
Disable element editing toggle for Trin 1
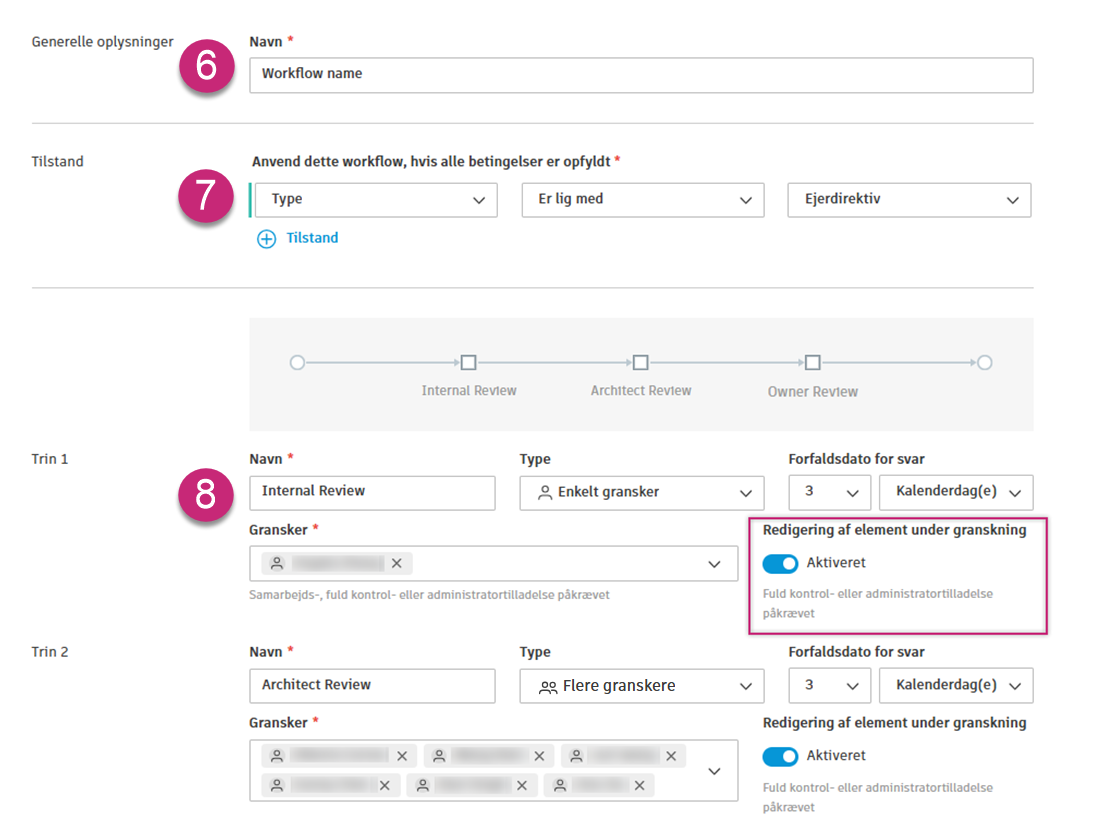(780, 564)
